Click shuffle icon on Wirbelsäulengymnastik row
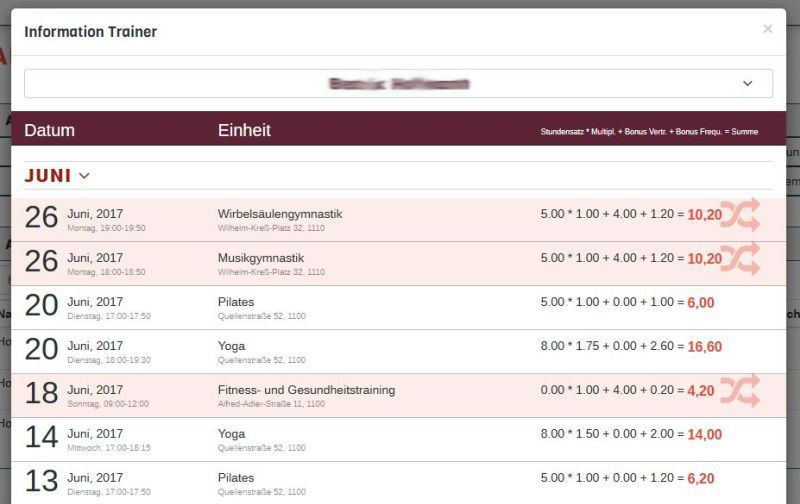 click(740, 214)
